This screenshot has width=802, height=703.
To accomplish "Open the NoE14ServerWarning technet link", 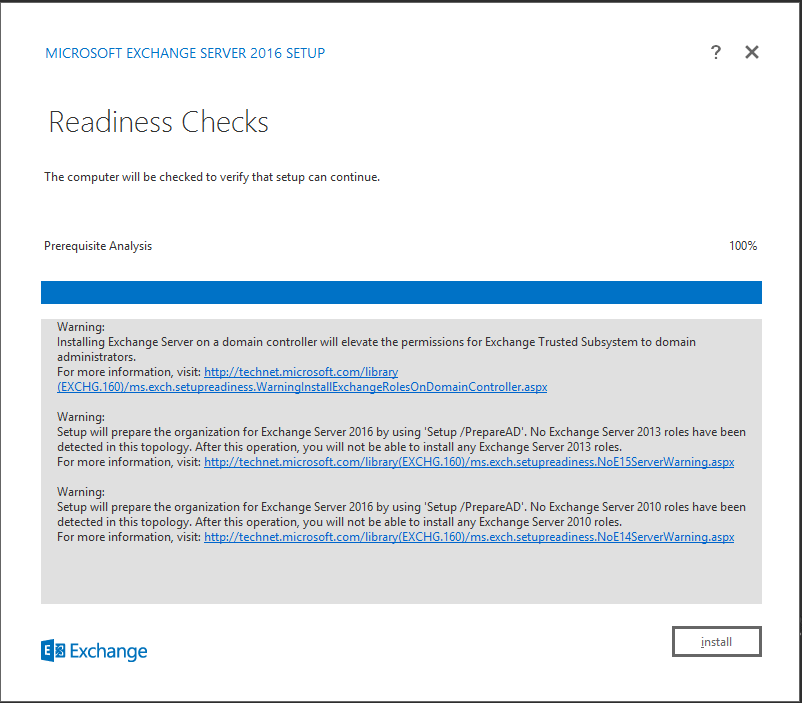I will click(469, 537).
